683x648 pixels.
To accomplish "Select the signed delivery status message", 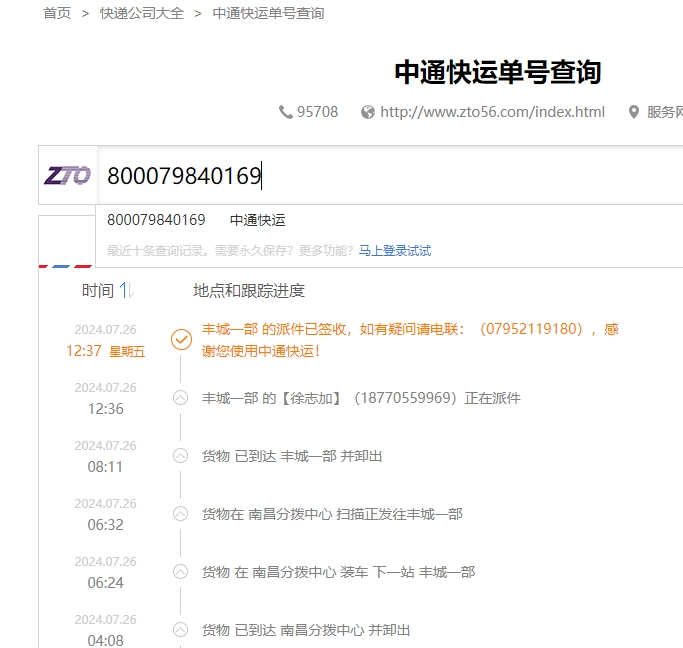I will pos(410,340).
